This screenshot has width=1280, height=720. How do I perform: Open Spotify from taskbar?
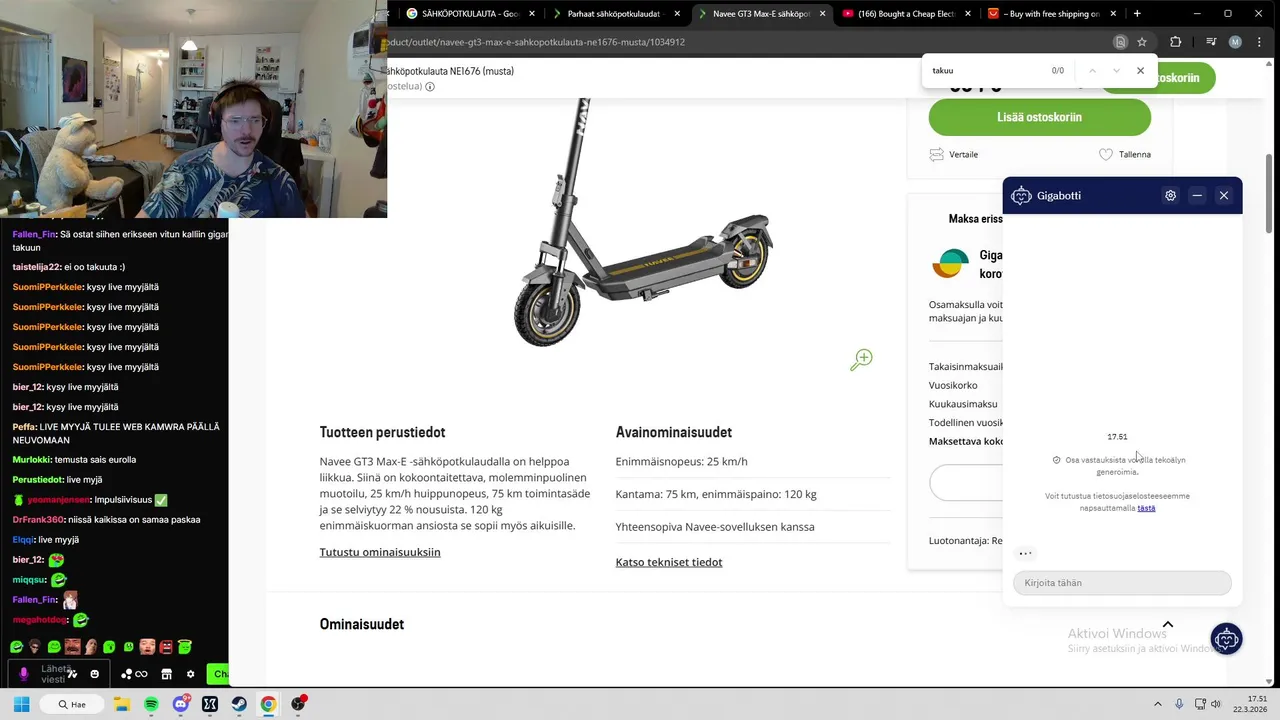click(151, 704)
